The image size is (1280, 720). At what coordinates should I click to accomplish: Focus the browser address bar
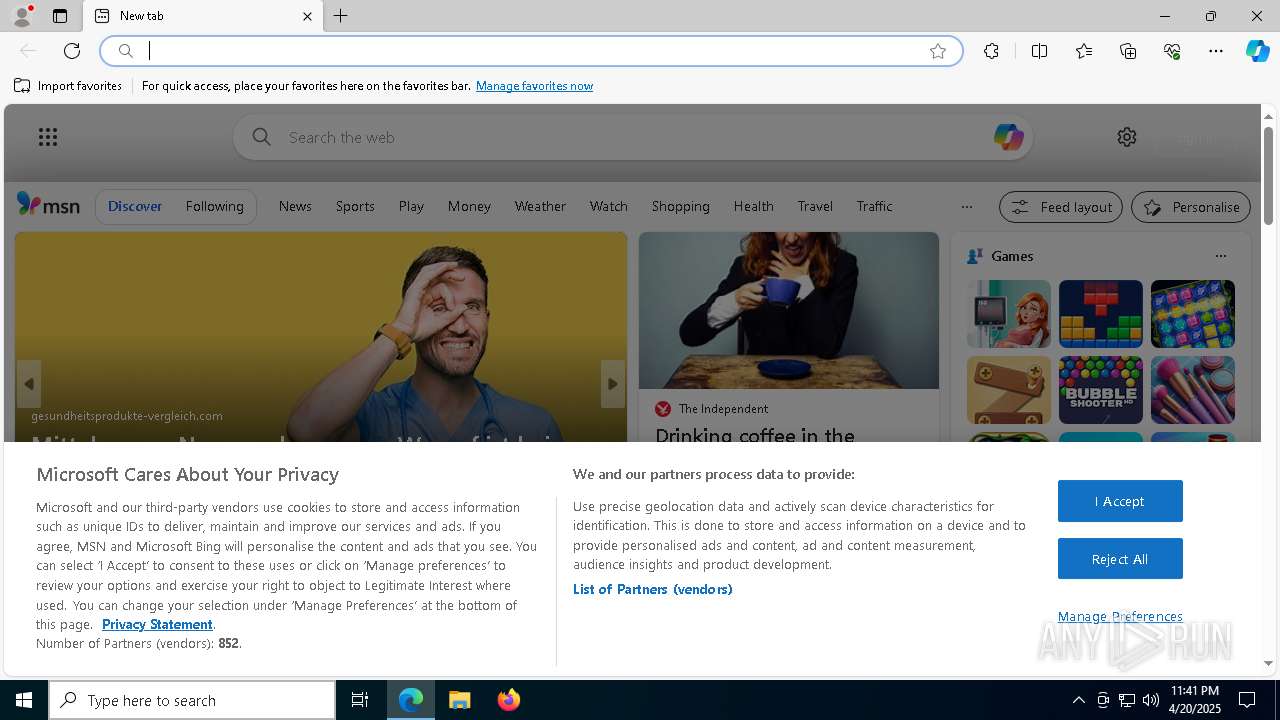pos(530,51)
